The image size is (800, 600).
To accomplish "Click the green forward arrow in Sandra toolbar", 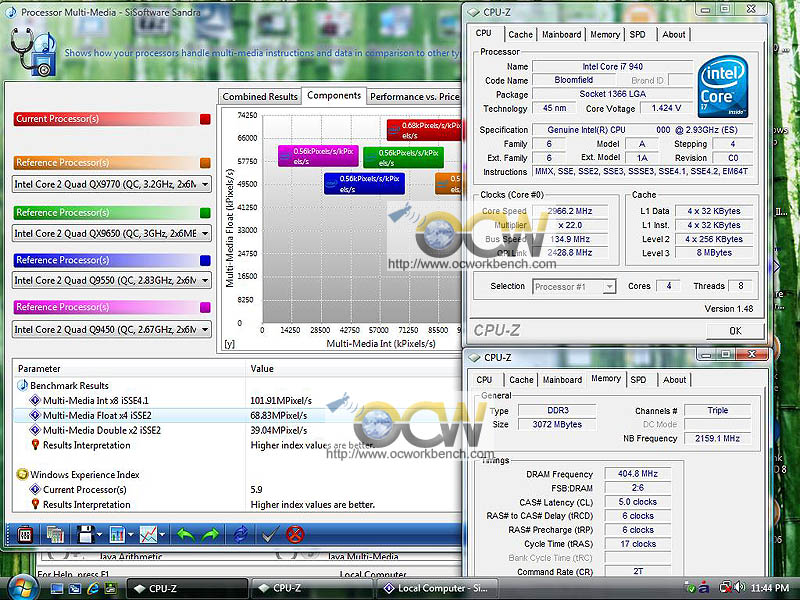I will coord(210,535).
